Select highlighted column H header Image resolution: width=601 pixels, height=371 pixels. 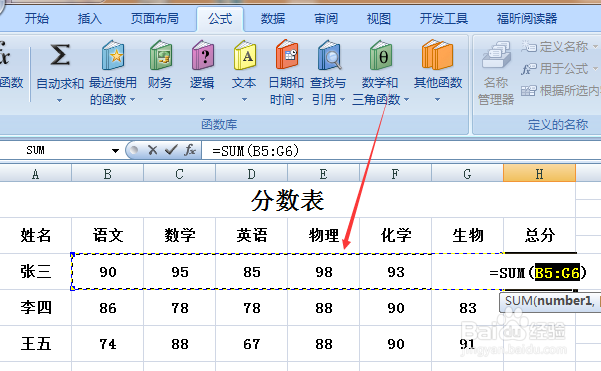[539, 174]
